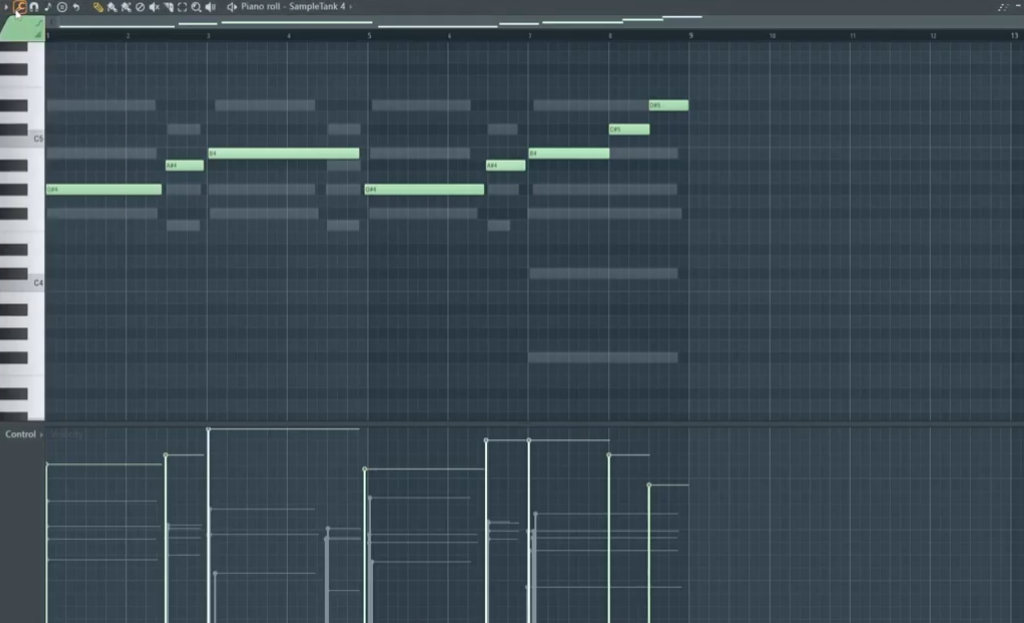Select the Paint drum sequence tool

click(126, 7)
